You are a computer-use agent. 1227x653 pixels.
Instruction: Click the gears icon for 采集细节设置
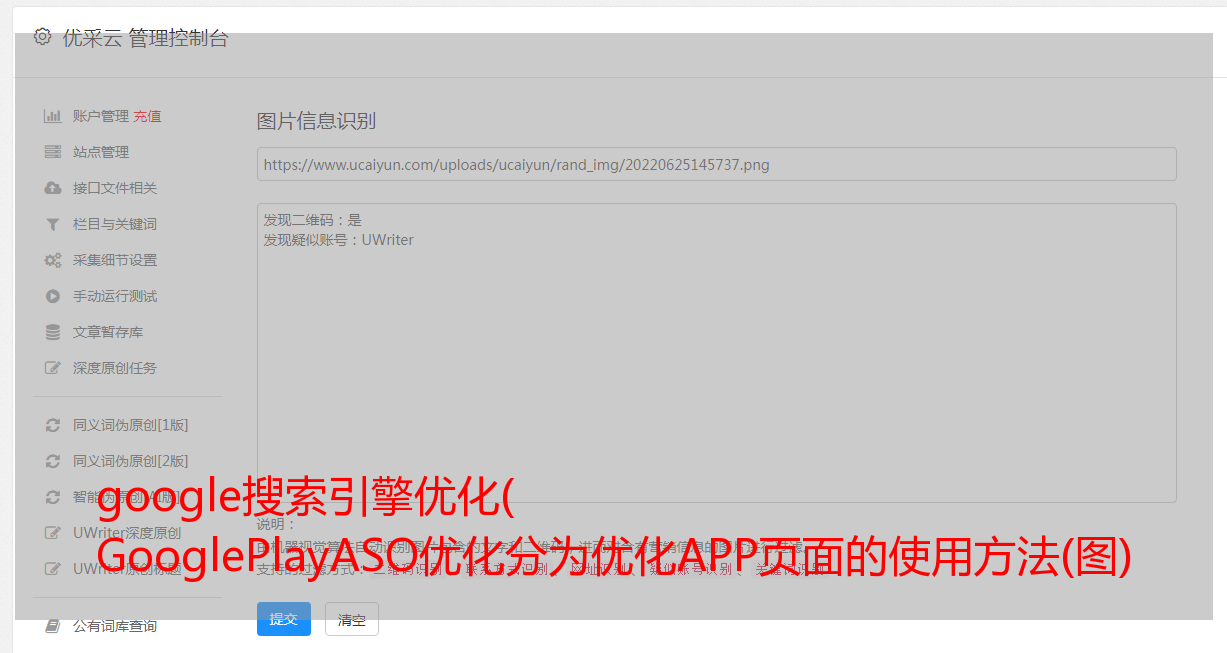[53, 260]
